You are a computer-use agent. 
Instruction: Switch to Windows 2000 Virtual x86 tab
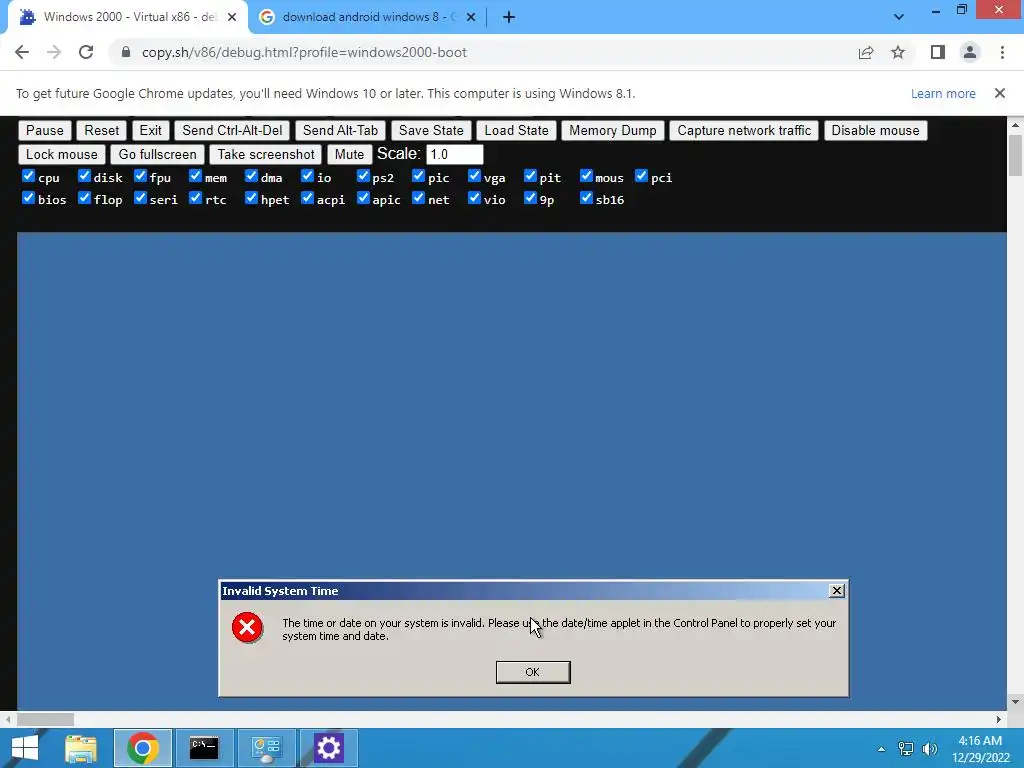pos(127,17)
